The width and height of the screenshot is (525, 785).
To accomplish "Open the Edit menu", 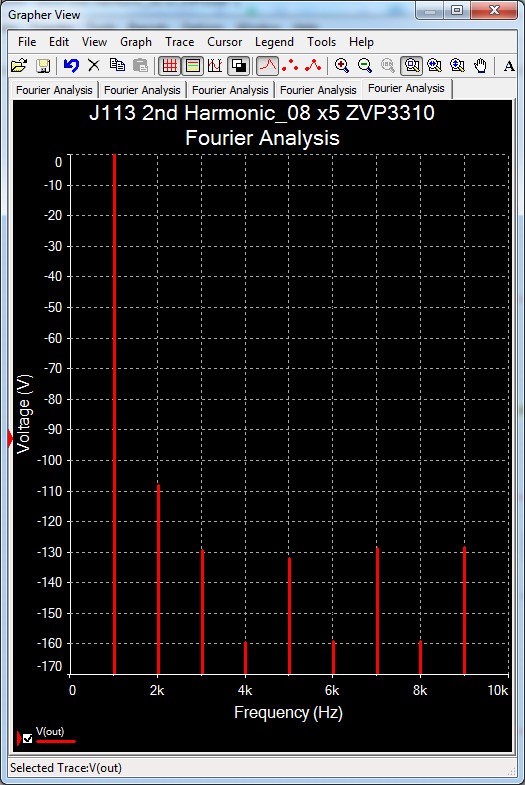I will tap(59, 42).
